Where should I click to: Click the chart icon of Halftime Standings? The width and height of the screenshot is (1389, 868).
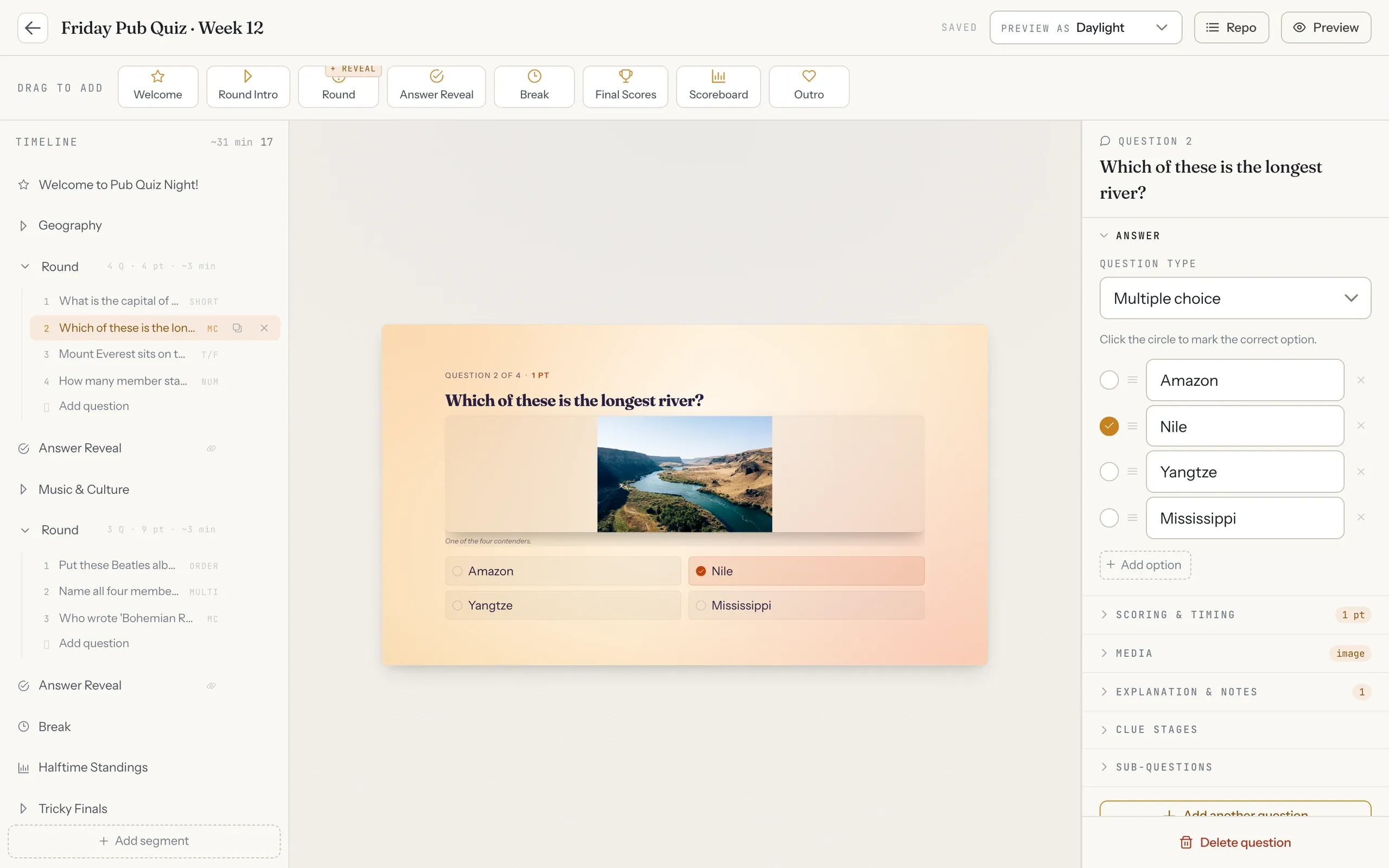pos(23,768)
